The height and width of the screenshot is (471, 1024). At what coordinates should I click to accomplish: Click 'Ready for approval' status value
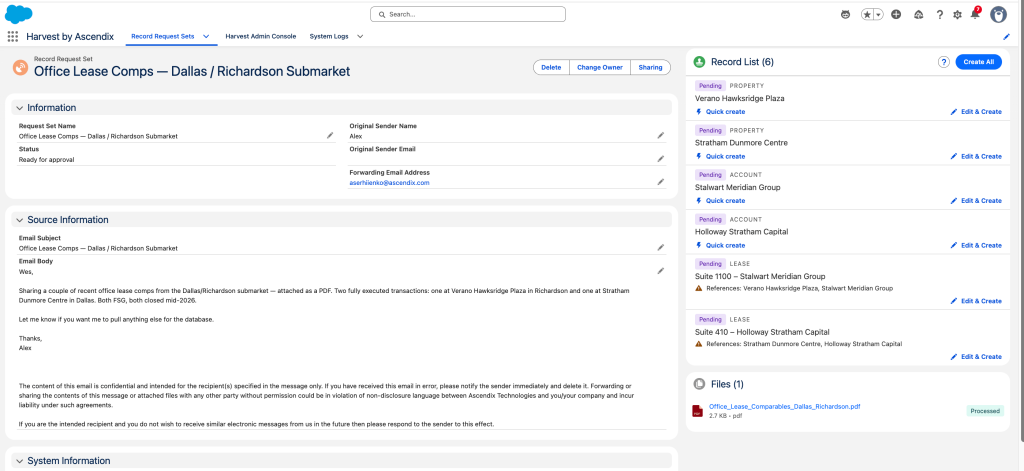[46, 159]
